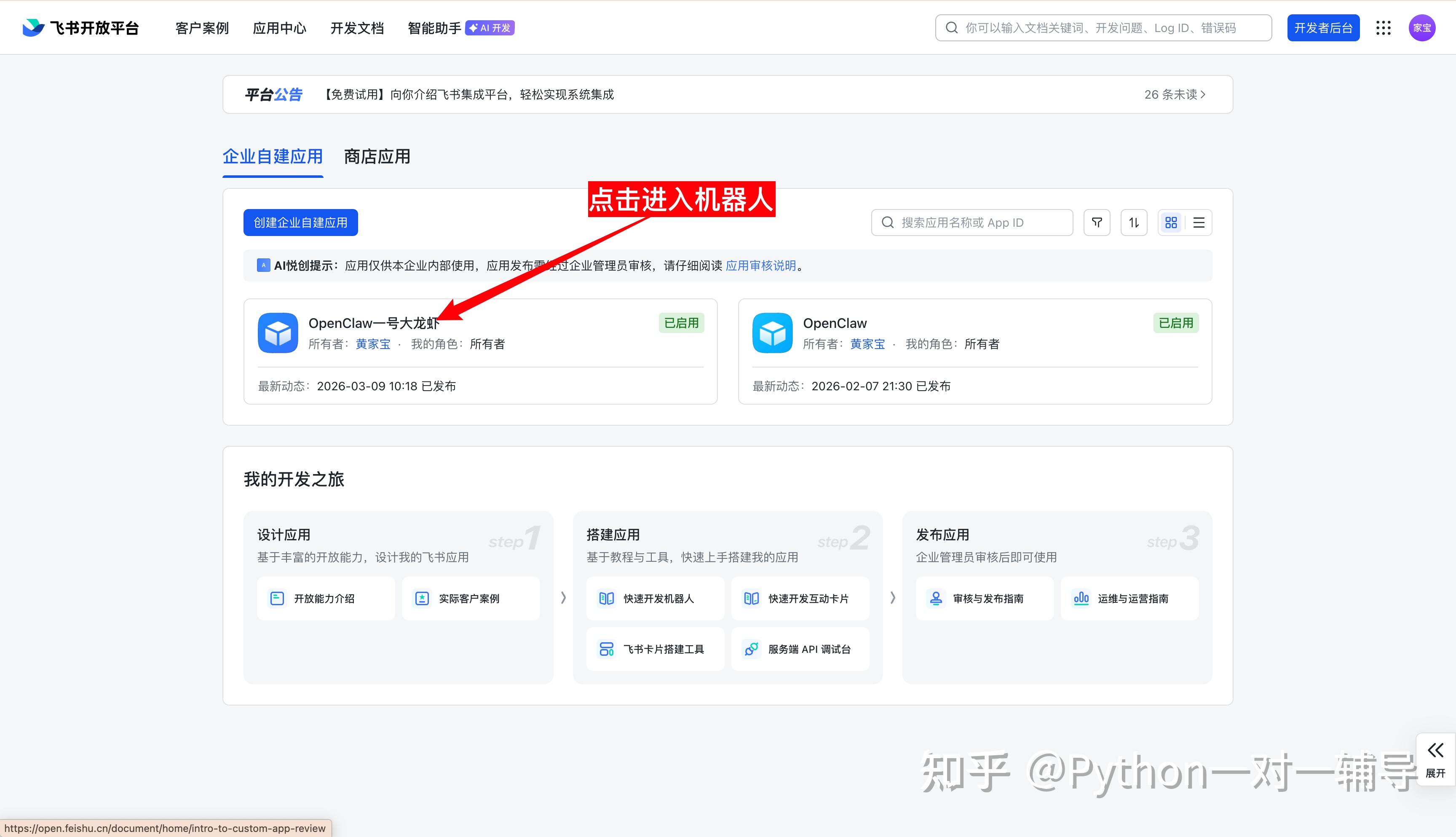The image size is (1456, 837).
Task: Expand the collapsed side panel 展开
Action: coord(1435,759)
